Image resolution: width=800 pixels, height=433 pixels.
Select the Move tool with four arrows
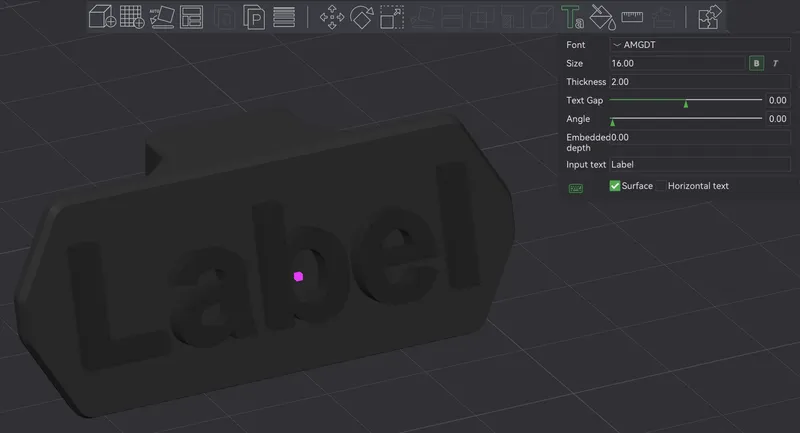pos(332,17)
